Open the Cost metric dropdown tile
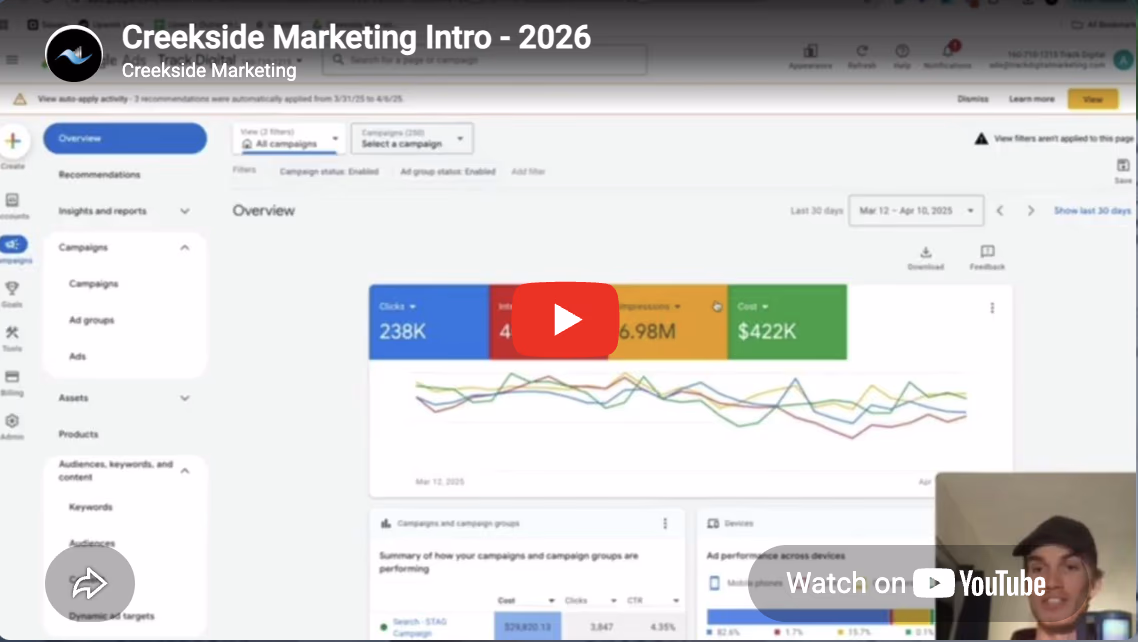Viewport: 1138px width, 642px height. point(787,322)
